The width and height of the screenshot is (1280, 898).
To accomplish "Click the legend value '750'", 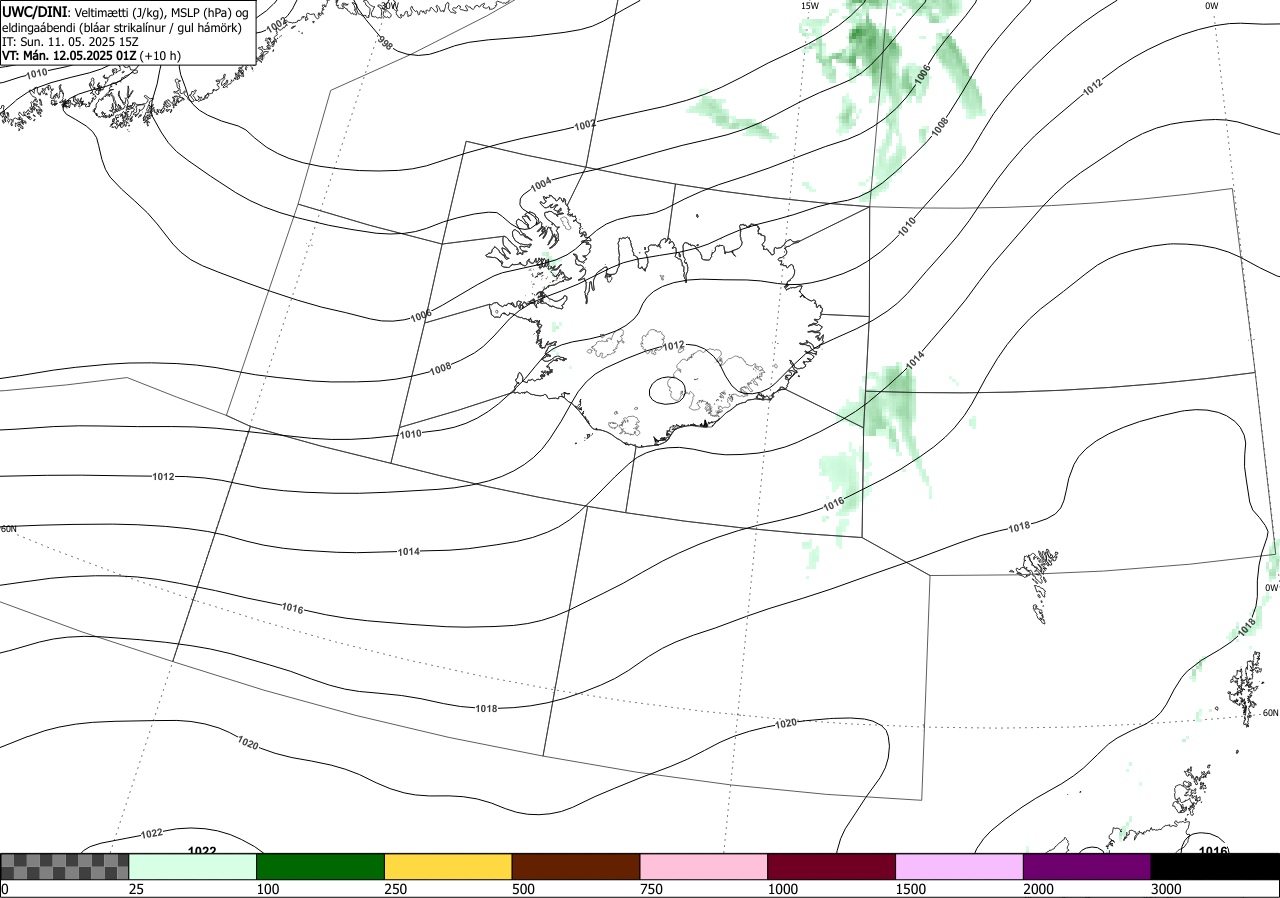I will pos(651,889).
